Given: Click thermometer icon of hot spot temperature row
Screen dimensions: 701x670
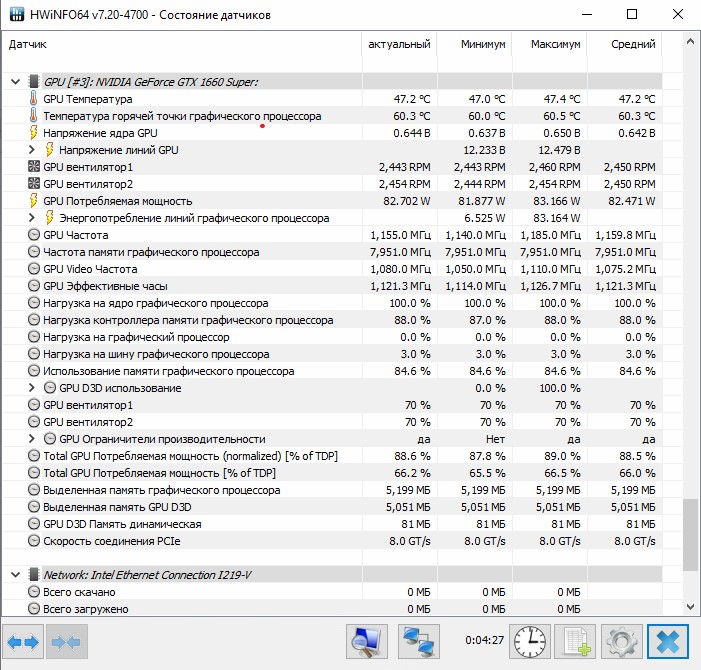Looking at the screenshot, I should (34, 116).
